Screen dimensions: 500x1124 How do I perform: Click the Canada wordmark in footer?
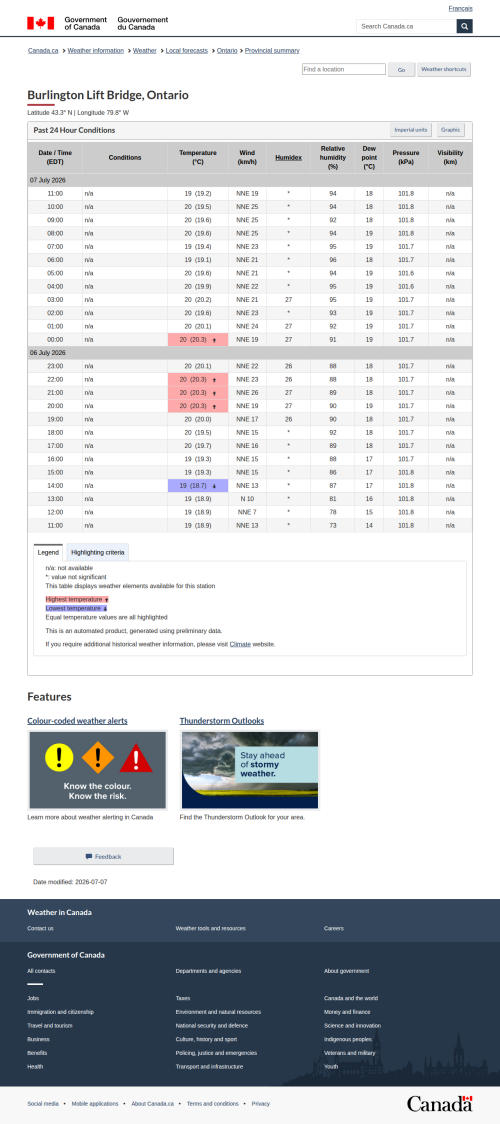[440, 1103]
